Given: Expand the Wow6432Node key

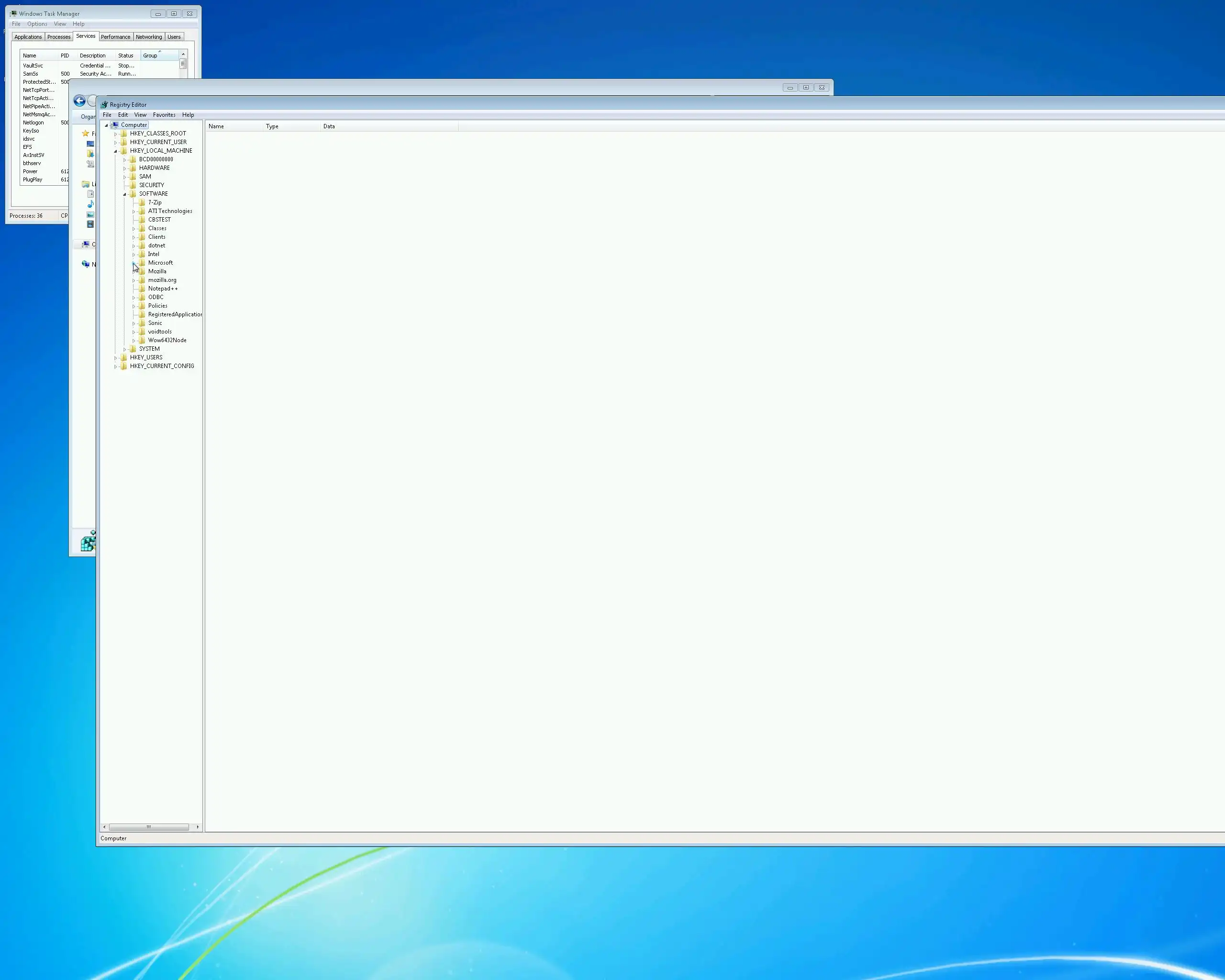Looking at the screenshot, I should point(134,341).
